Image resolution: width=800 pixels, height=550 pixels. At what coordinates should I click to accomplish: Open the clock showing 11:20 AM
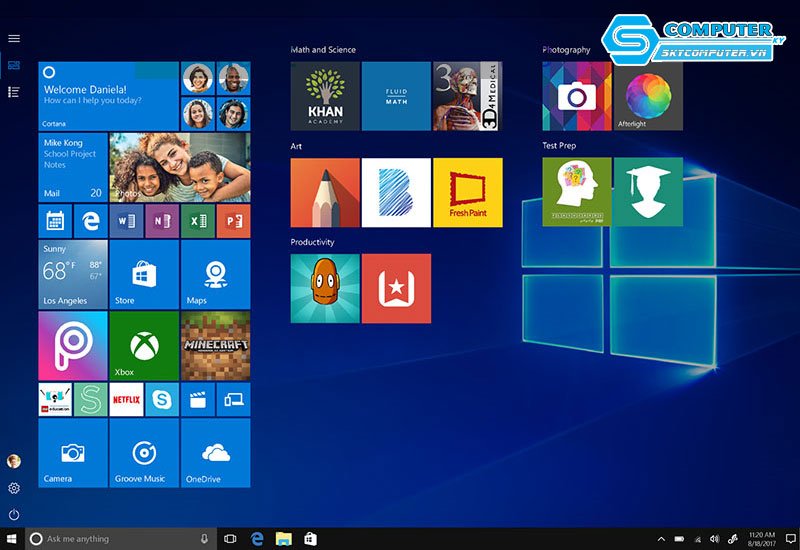(762, 539)
